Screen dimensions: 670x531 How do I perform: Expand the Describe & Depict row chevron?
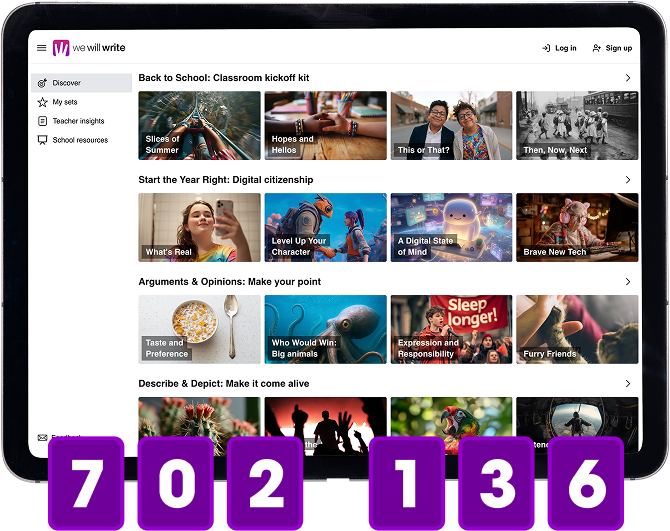coord(628,384)
